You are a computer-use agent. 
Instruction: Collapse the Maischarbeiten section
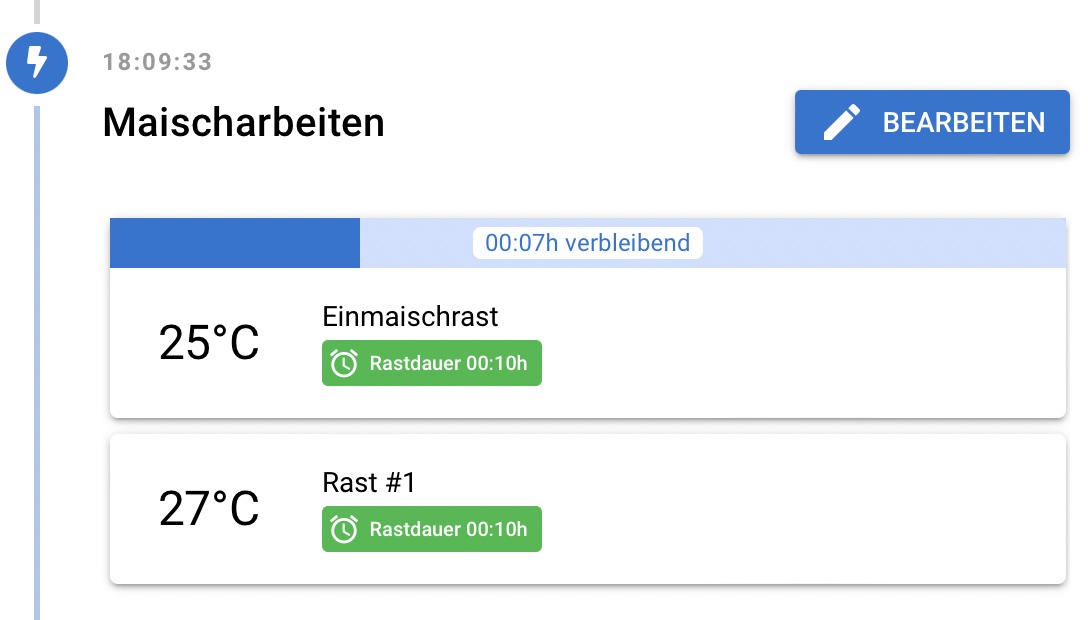click(243, 122)
